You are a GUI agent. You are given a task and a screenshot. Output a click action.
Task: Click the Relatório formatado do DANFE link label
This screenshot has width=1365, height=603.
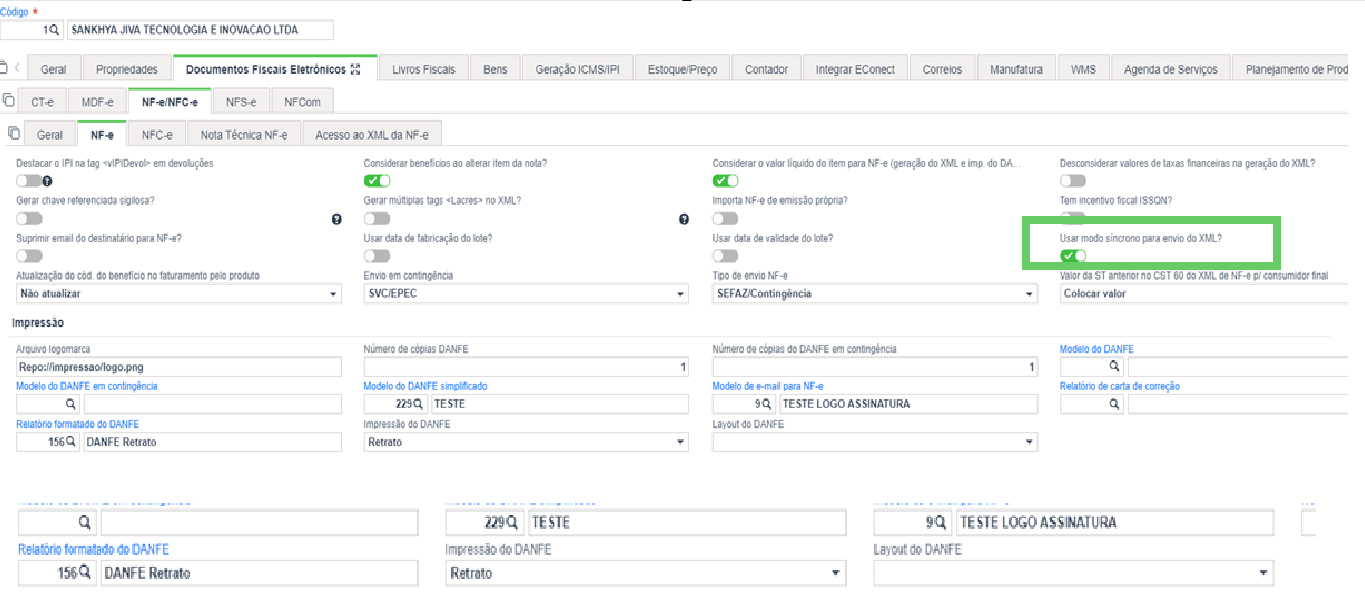tap(75, 424)
